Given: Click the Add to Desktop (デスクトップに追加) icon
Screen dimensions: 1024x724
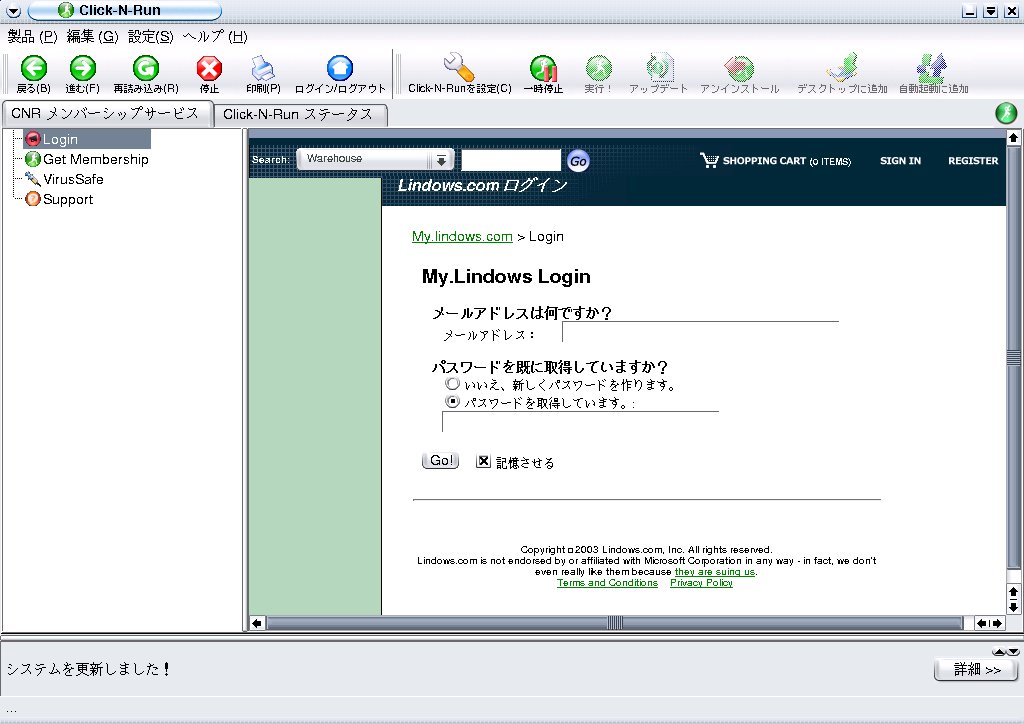Looking at the screenshot, I should pos(842,67).
